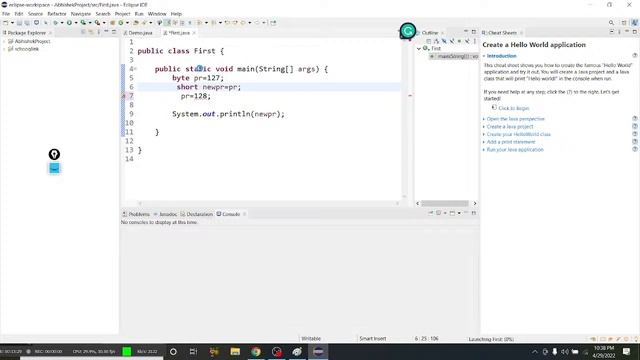Toggle Hide Static Members icon in Outline toolbar

pyautogui.click(x=452, y=41)
